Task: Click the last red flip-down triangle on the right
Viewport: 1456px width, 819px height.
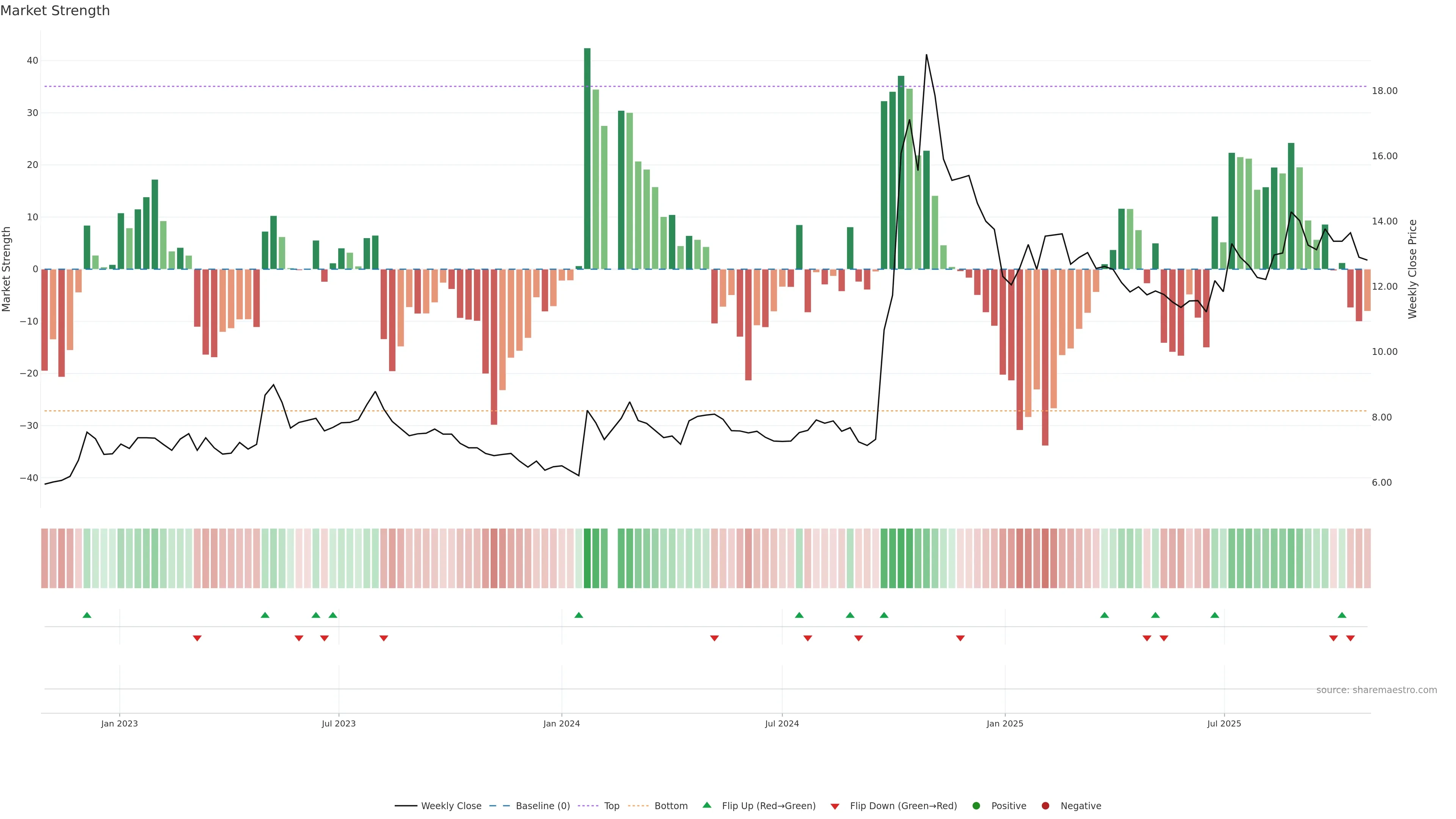Action: point(1350,638)
